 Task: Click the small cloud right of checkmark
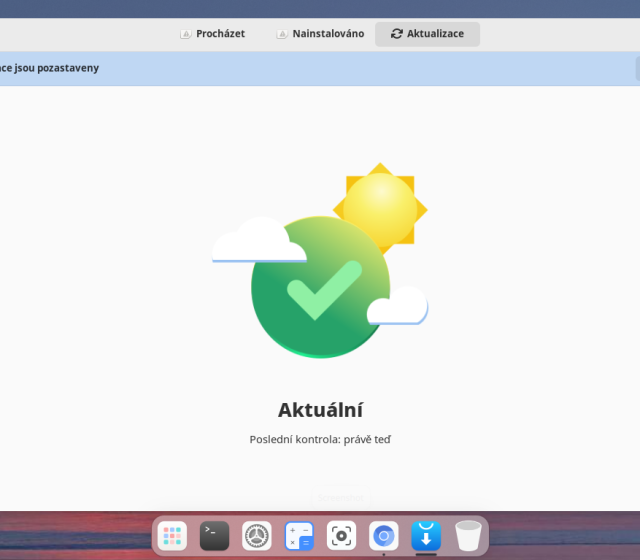point(398,308)
